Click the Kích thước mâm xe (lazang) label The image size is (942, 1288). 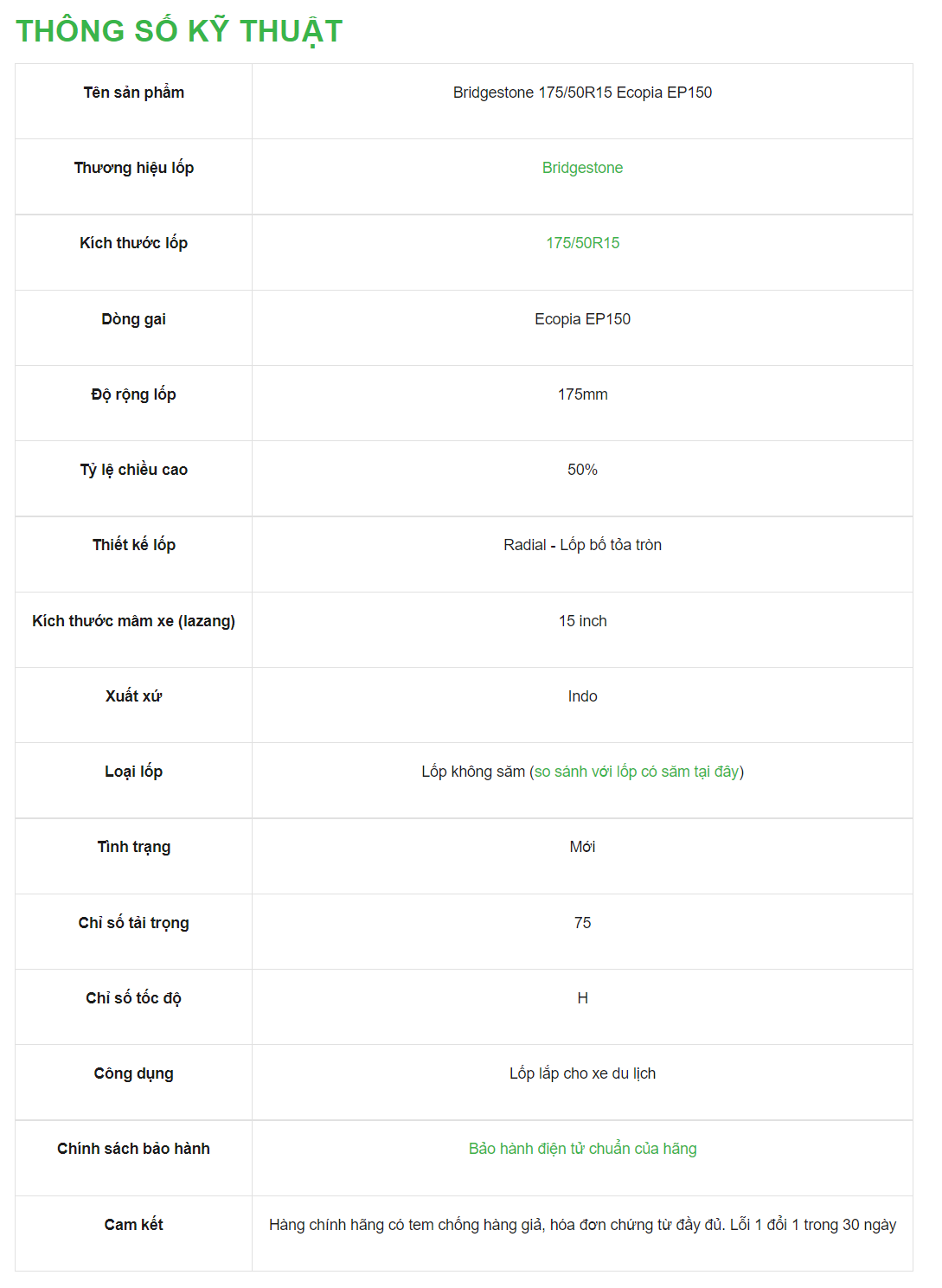tap(133, 621)
